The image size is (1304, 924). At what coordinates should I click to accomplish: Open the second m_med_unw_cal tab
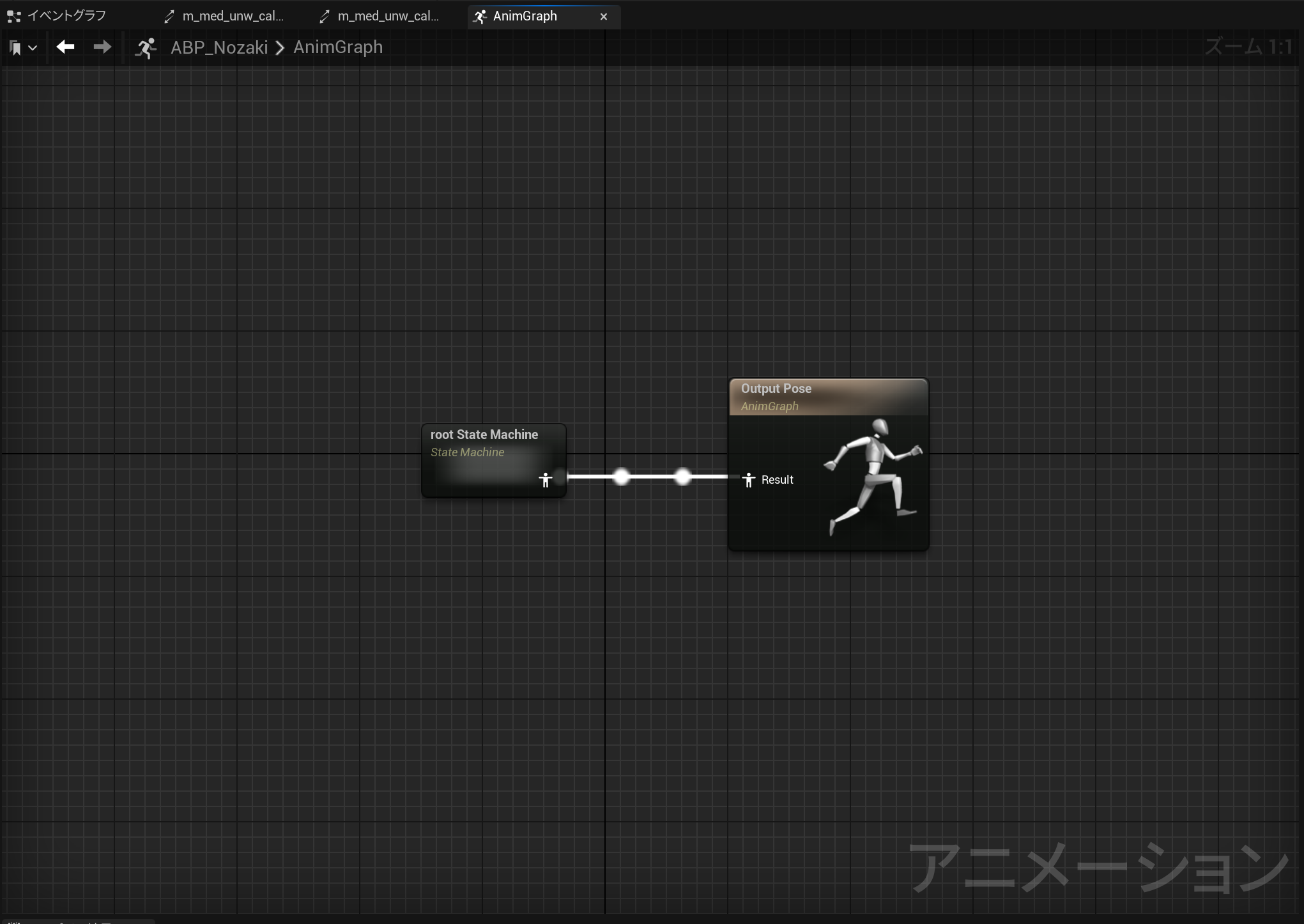click(x=388, y=16)
